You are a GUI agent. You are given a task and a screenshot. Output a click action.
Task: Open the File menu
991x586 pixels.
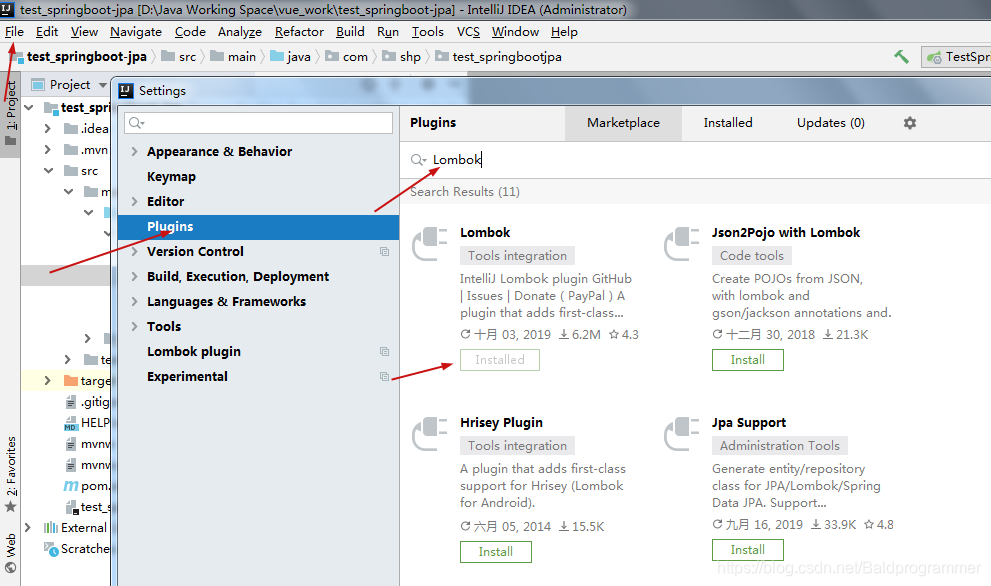[15, 31]
